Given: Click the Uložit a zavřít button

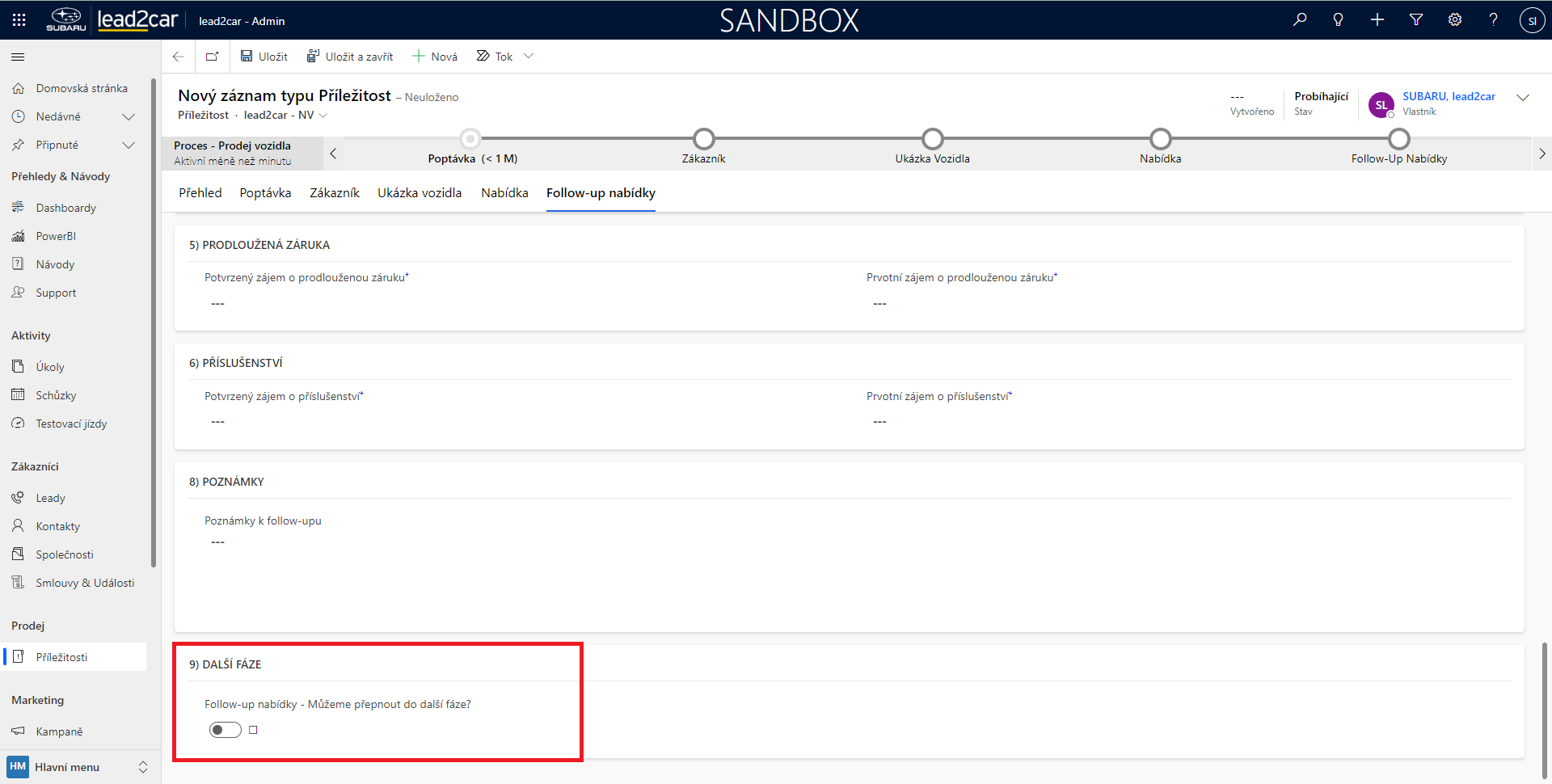Looking at the screenshot, I should (350, 57).
